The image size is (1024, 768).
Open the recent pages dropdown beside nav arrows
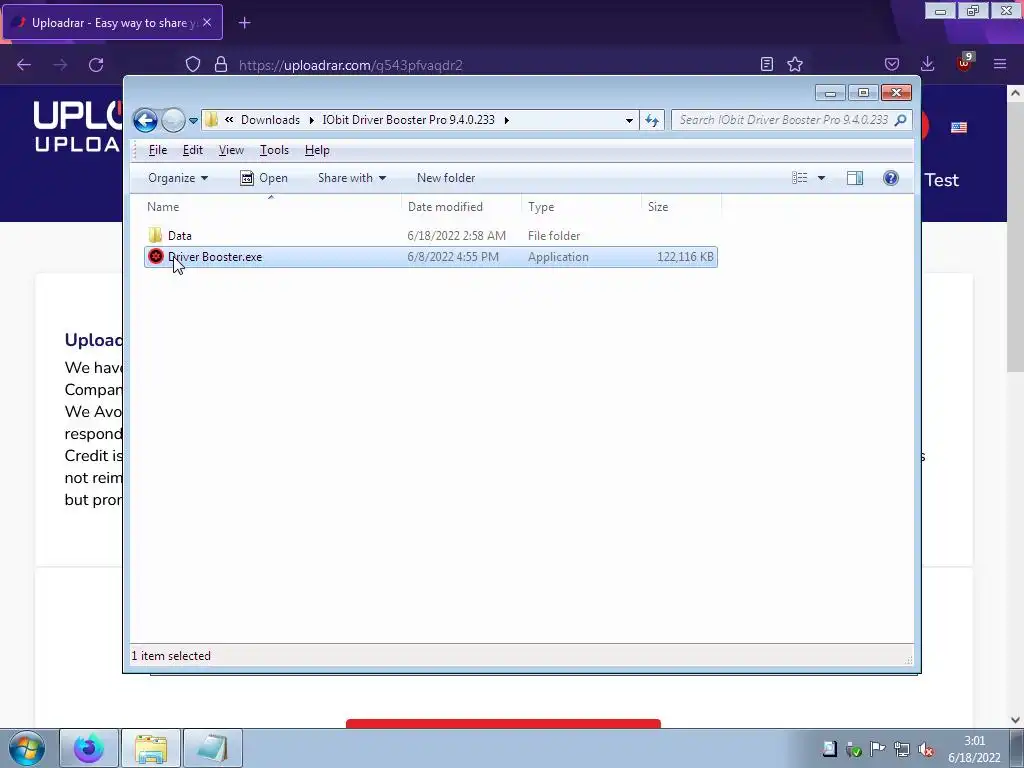pyautogui.click(x=193, y=121)
